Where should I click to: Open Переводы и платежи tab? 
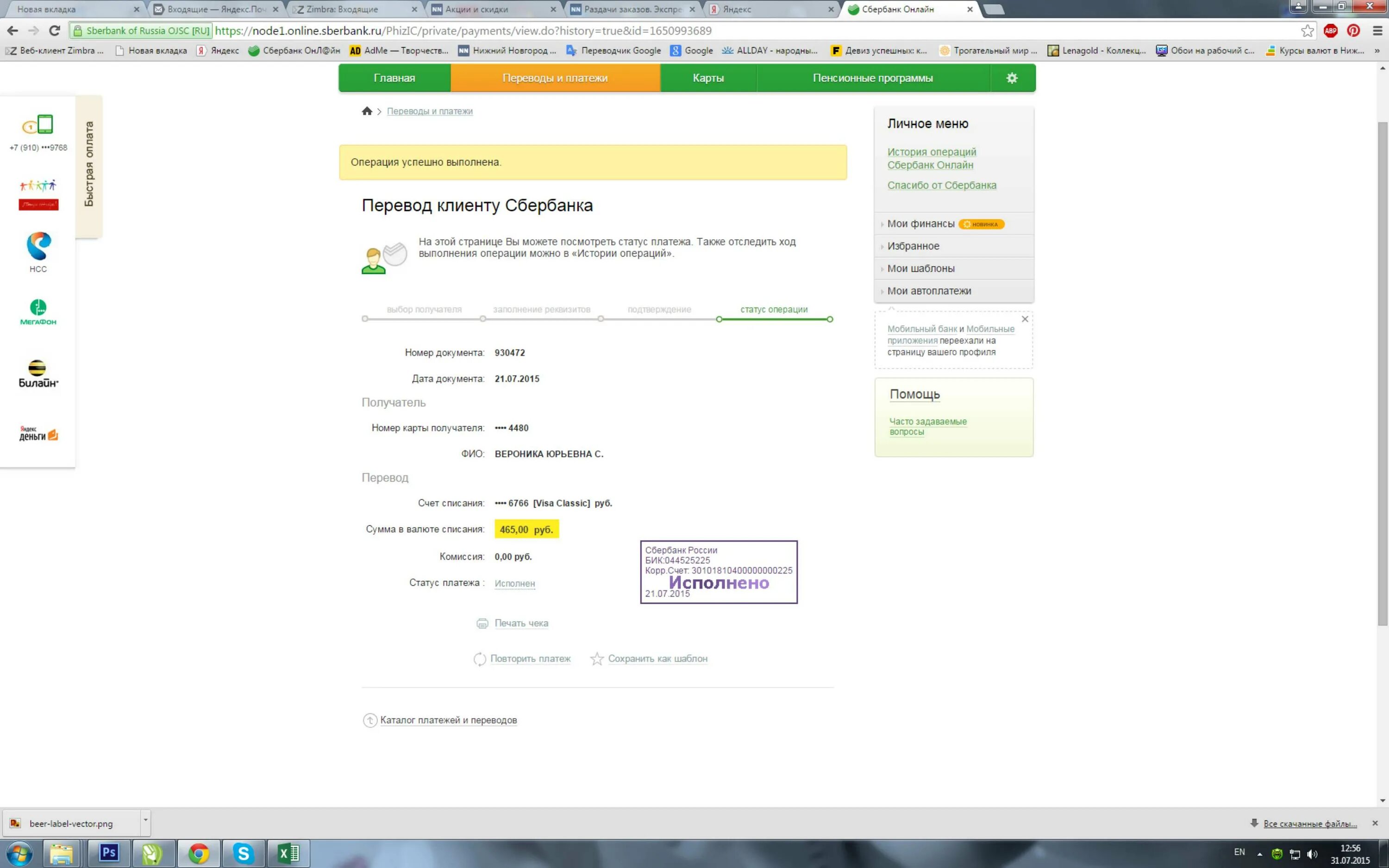[x=555, y=78]
